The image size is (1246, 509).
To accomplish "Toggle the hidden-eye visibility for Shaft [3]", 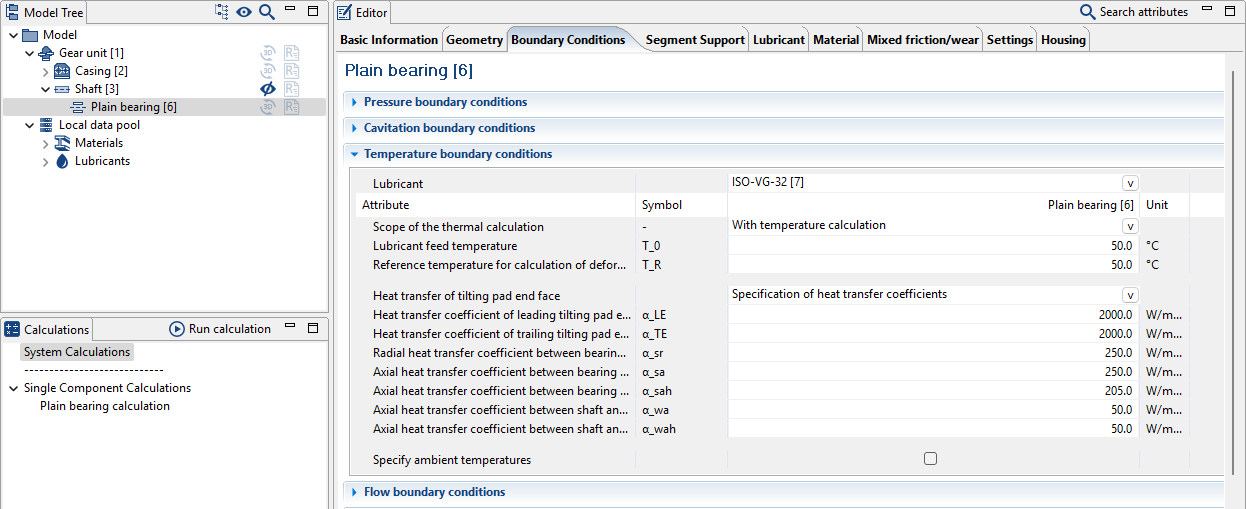I will (268, 89).
